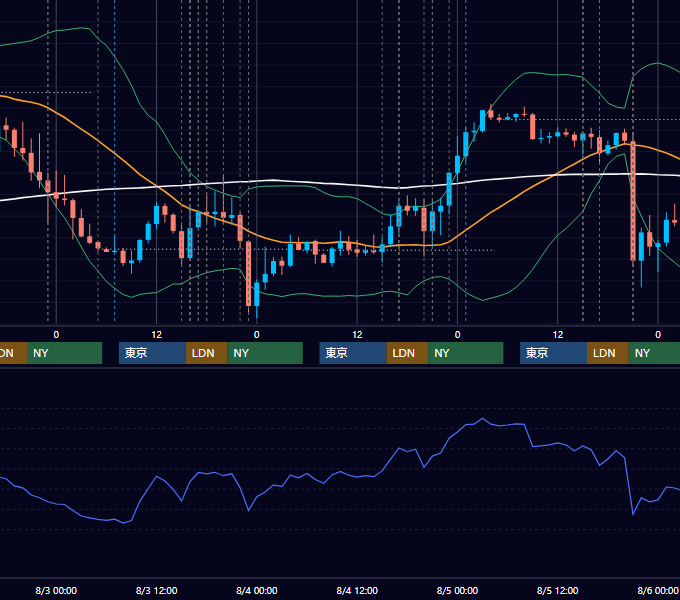Click the last LDN session block (8/5)
Screen dimensions: 680x600
click(x=608, y=353)
